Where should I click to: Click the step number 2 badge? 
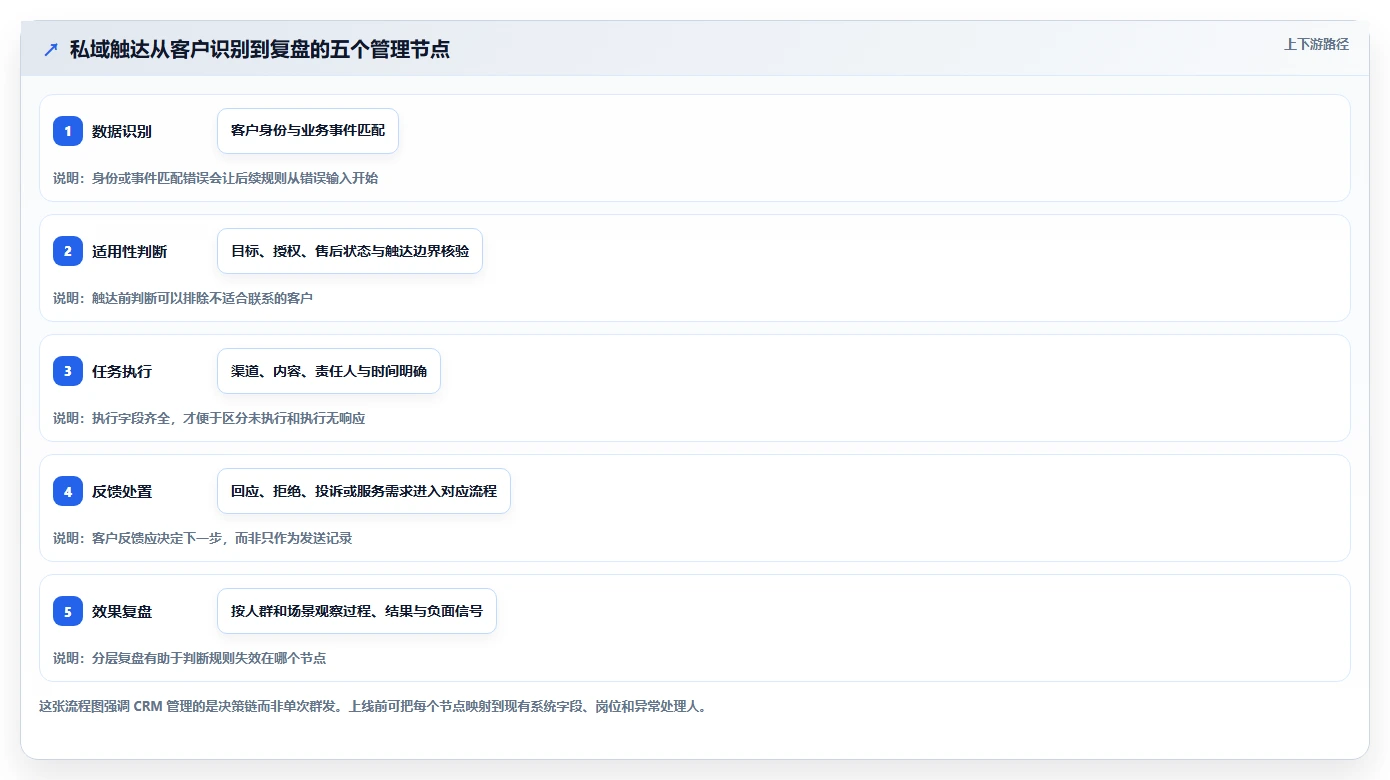(x=68, y=251)
